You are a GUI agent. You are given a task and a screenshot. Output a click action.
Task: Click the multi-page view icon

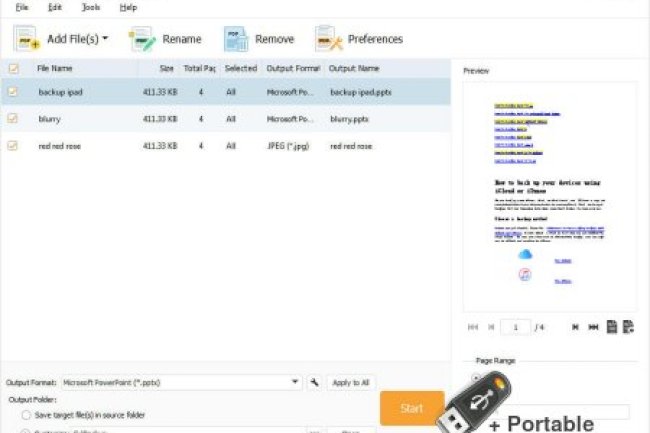click(628, 327)
